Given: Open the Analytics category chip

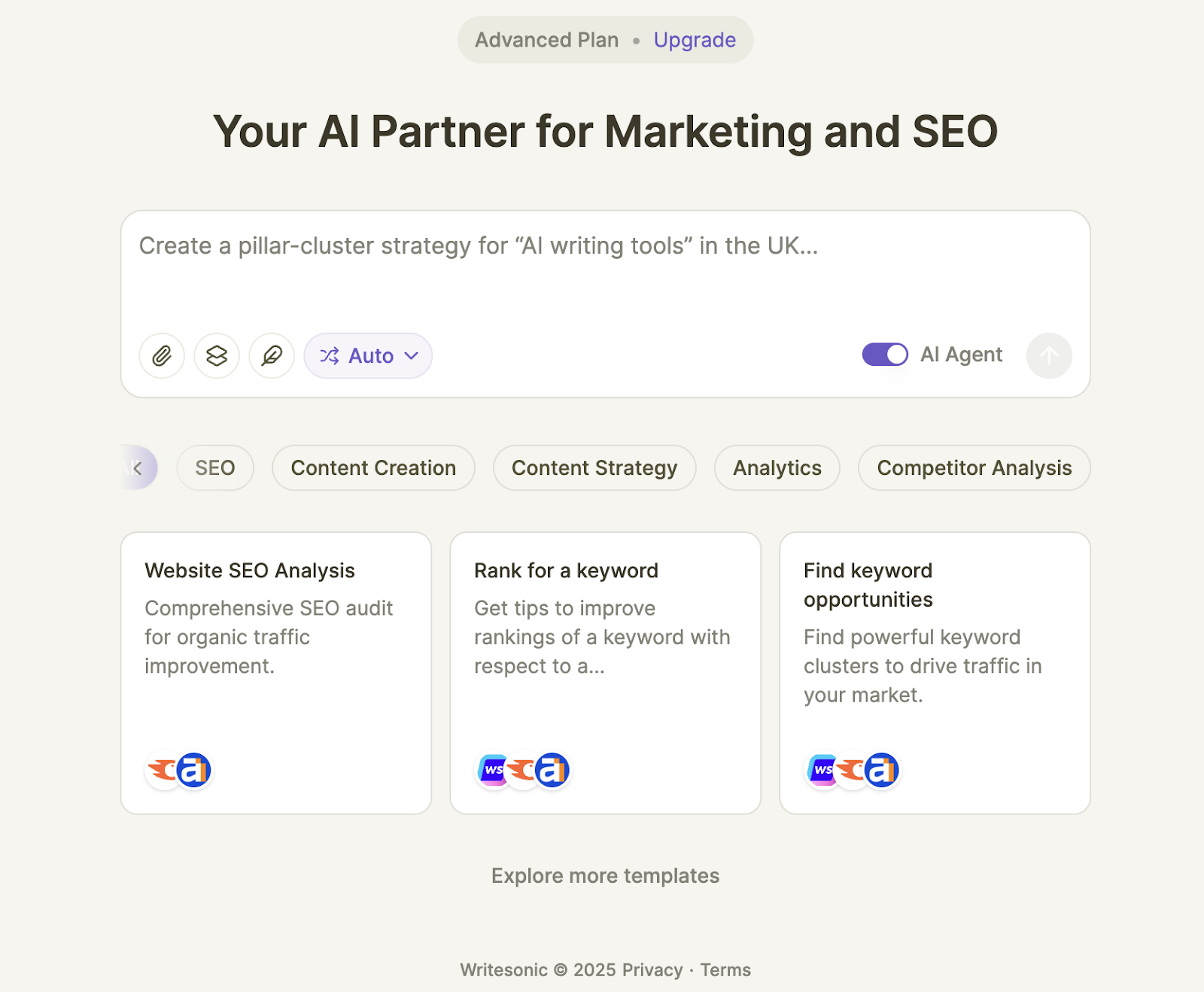Looking at the screenshot, I should click(777, 468).
